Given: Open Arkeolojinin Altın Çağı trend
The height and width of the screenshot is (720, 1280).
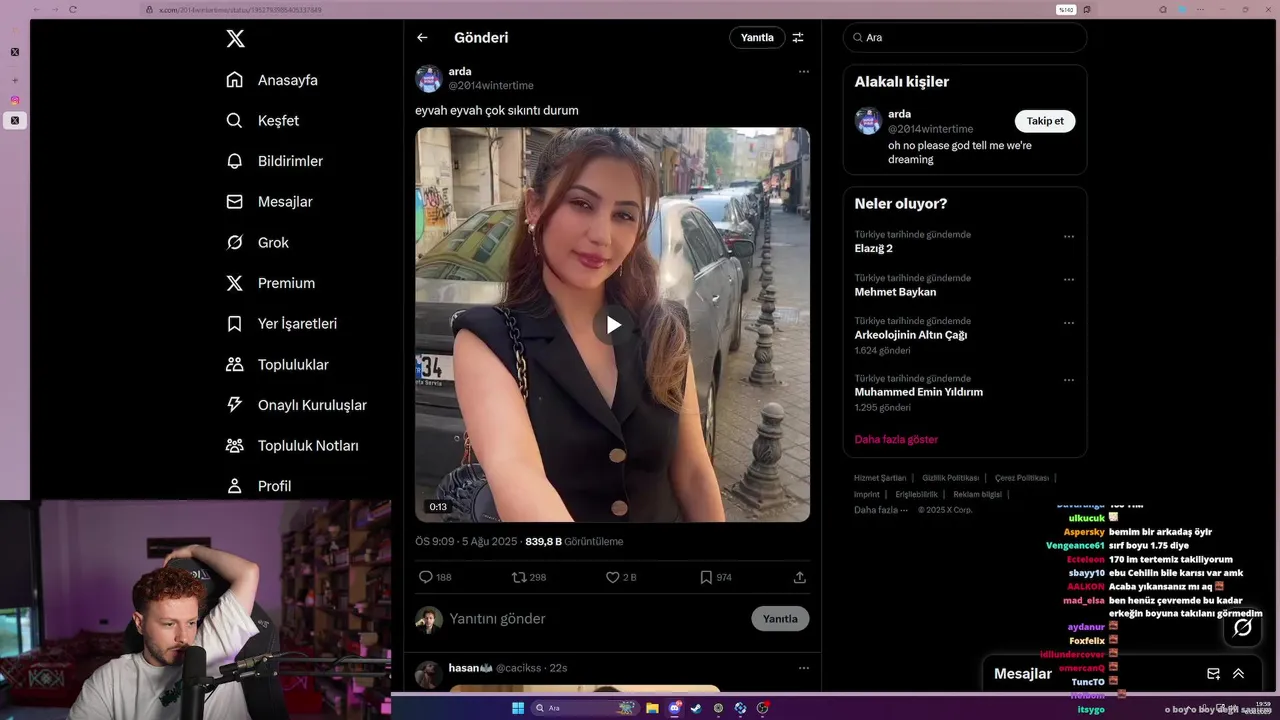Looking at the screenshot, I should coord(910,335).
